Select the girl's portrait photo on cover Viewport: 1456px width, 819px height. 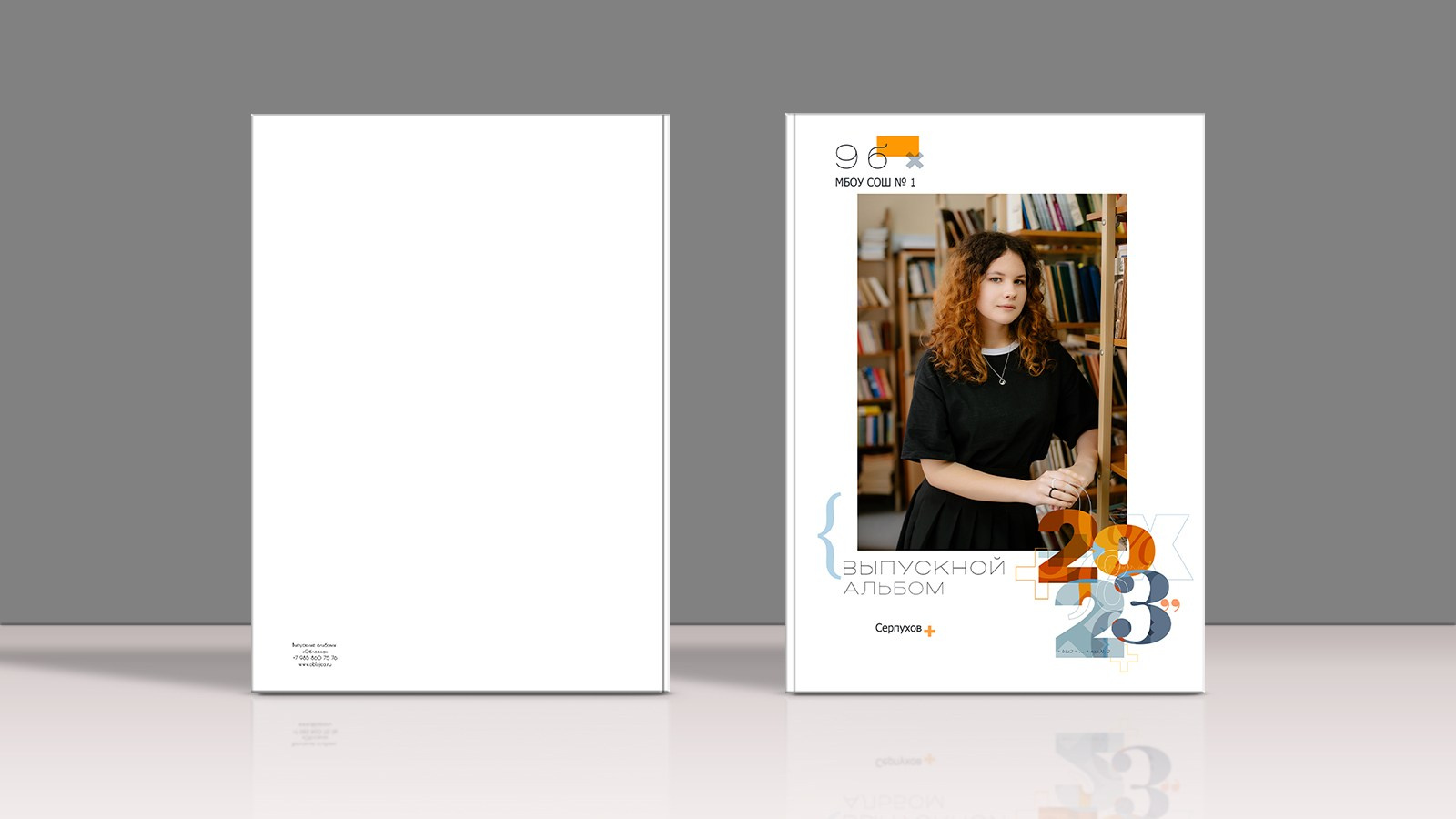pyautogui.click(x=991, y=364)
